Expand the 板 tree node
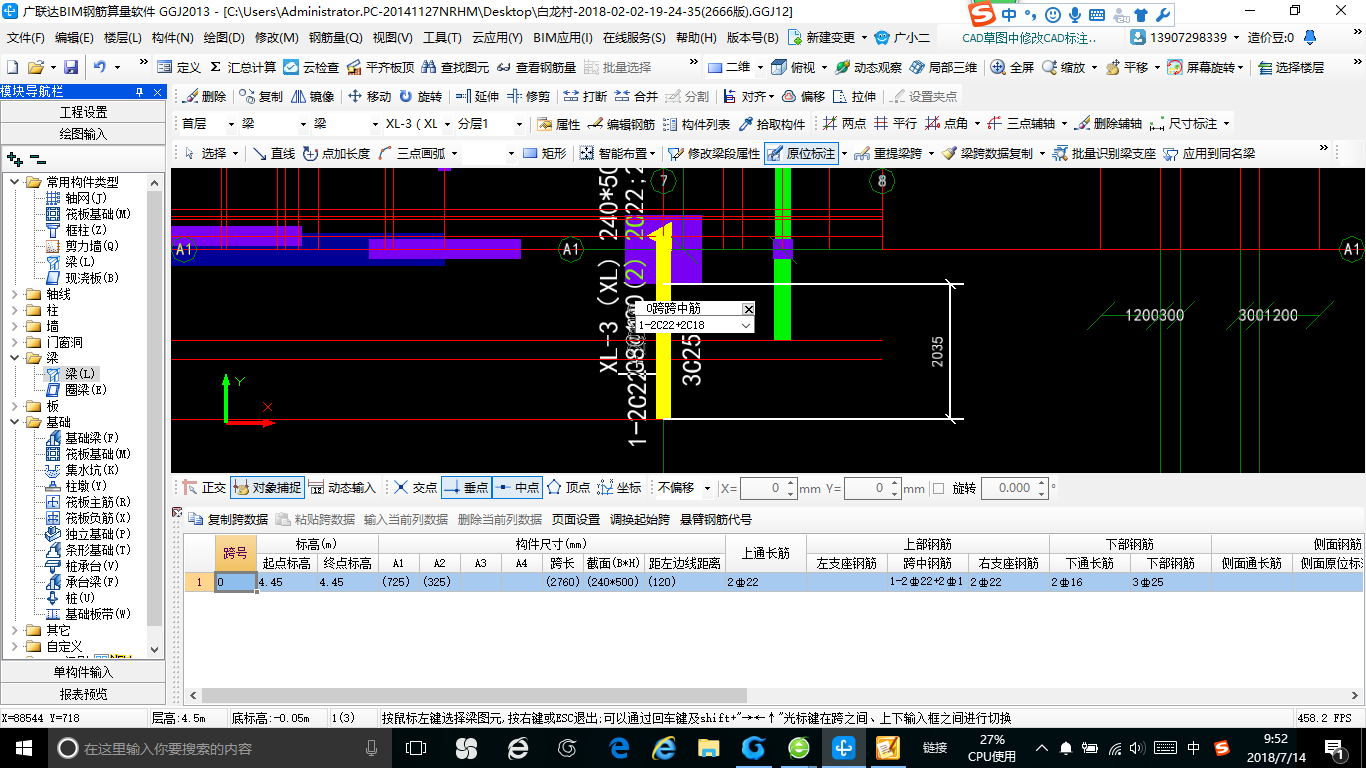 click(15, 406)
